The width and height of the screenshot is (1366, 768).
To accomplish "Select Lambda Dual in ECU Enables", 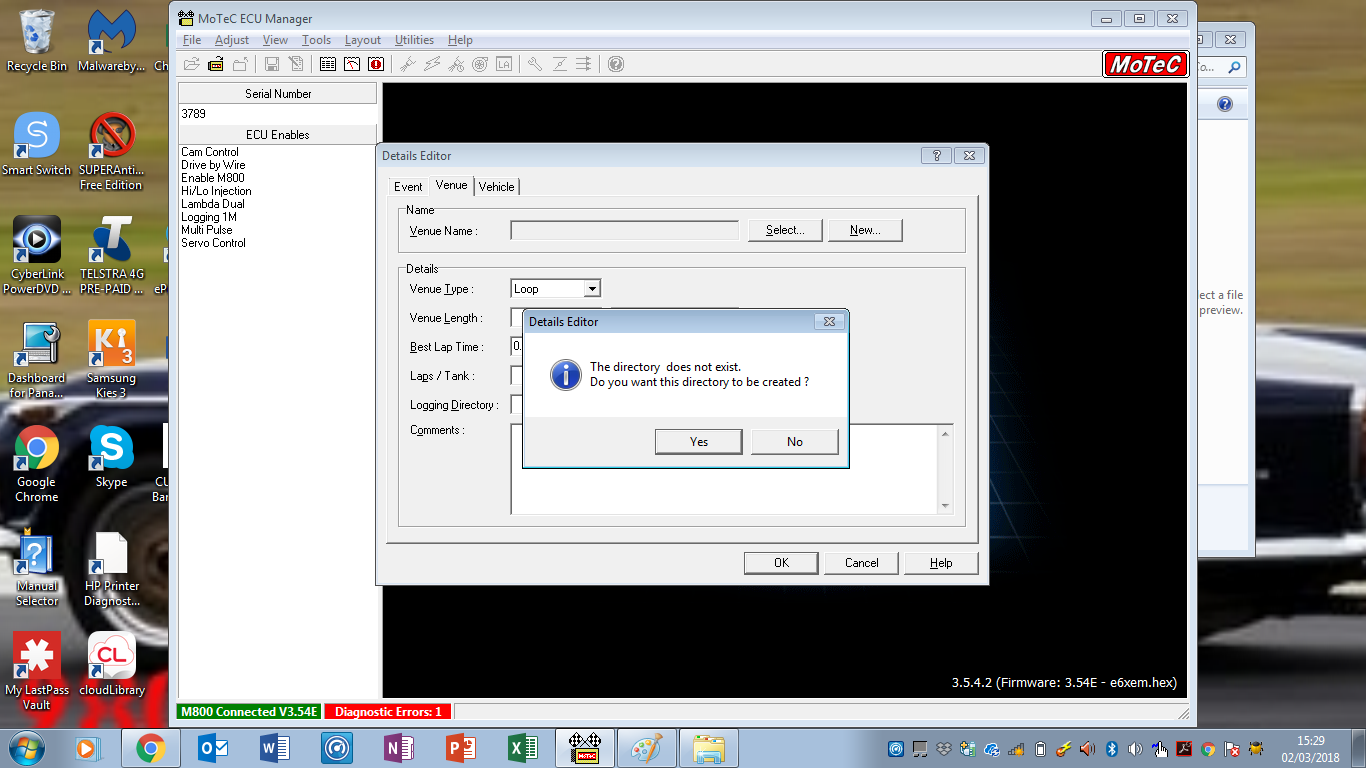I will click(x=212, y=204).
